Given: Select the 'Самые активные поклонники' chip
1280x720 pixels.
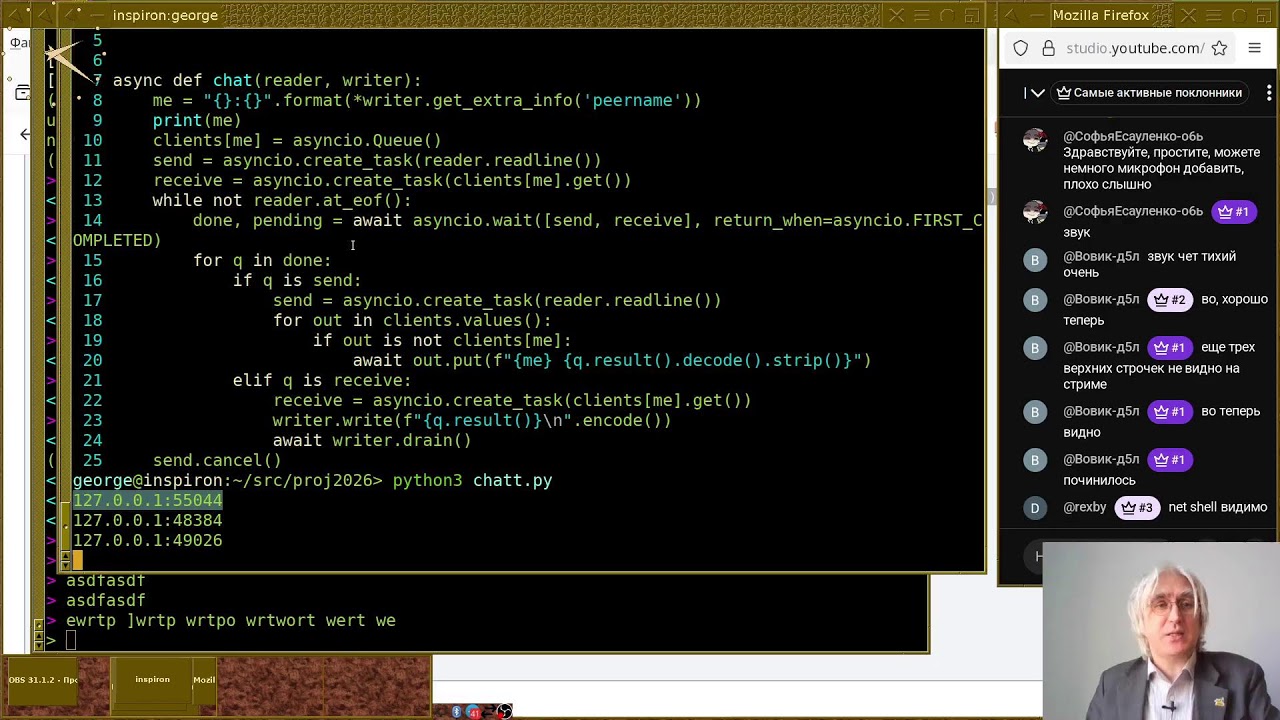Looking at the screenshot, I should tap(1149, 93).
